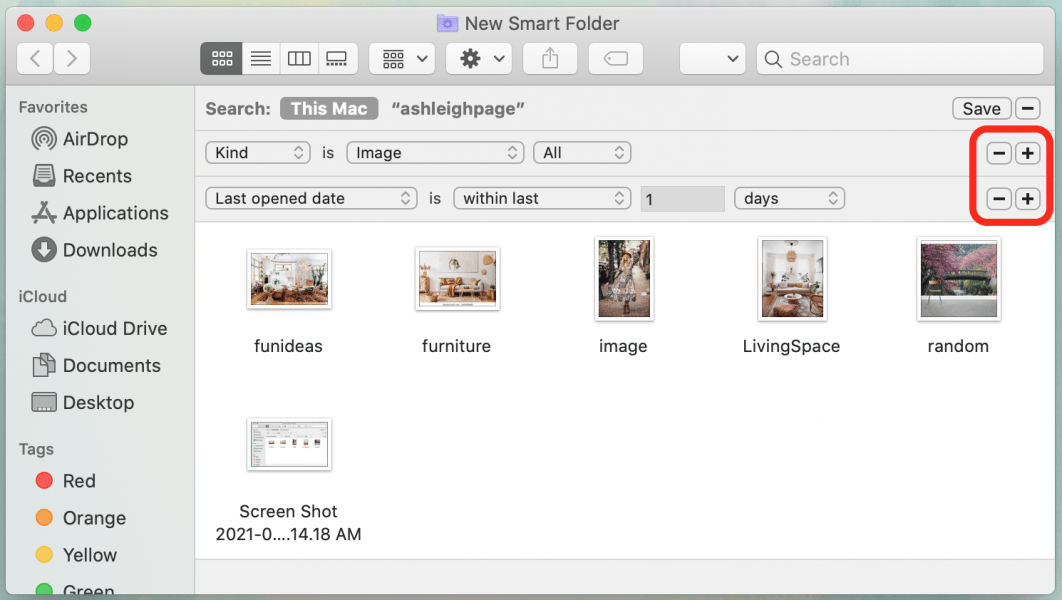This screenshot has width=1062, height=600.
Task: Click the iCloud Drive cloud icon
Action: click(x=44, y=328)
